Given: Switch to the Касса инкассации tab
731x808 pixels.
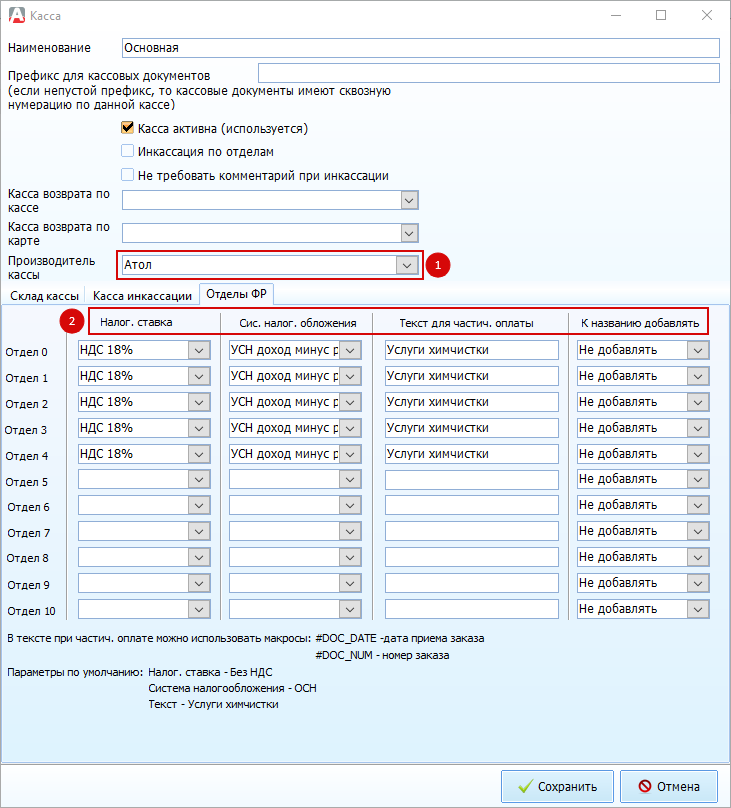Looking at the screenshot, I should pyautogui.click(x=142, y=296).
